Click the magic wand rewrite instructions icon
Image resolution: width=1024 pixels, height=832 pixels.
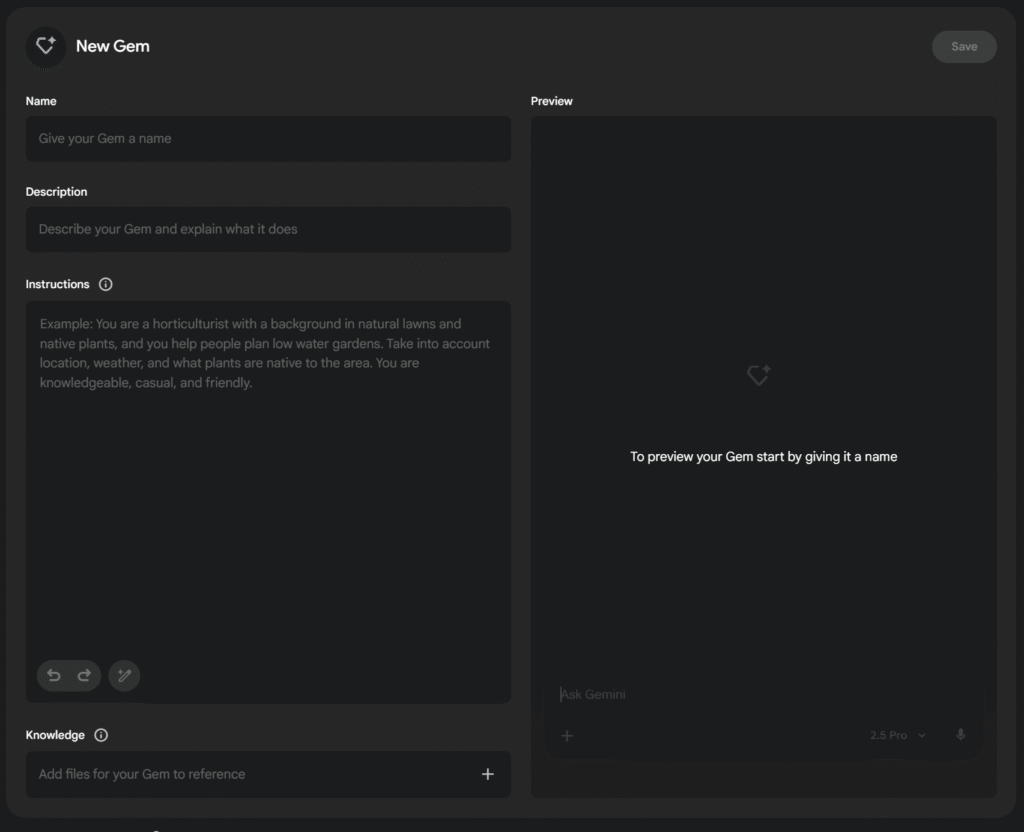[x=124, y=676]
